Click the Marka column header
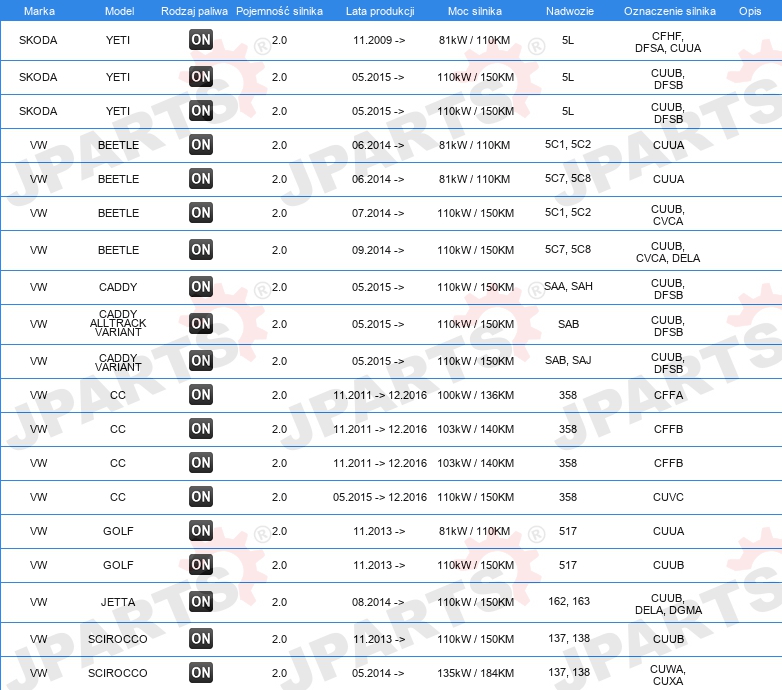The width and height of the screenshot is (782, 690). pyautogui.click(x=39, y=11)
